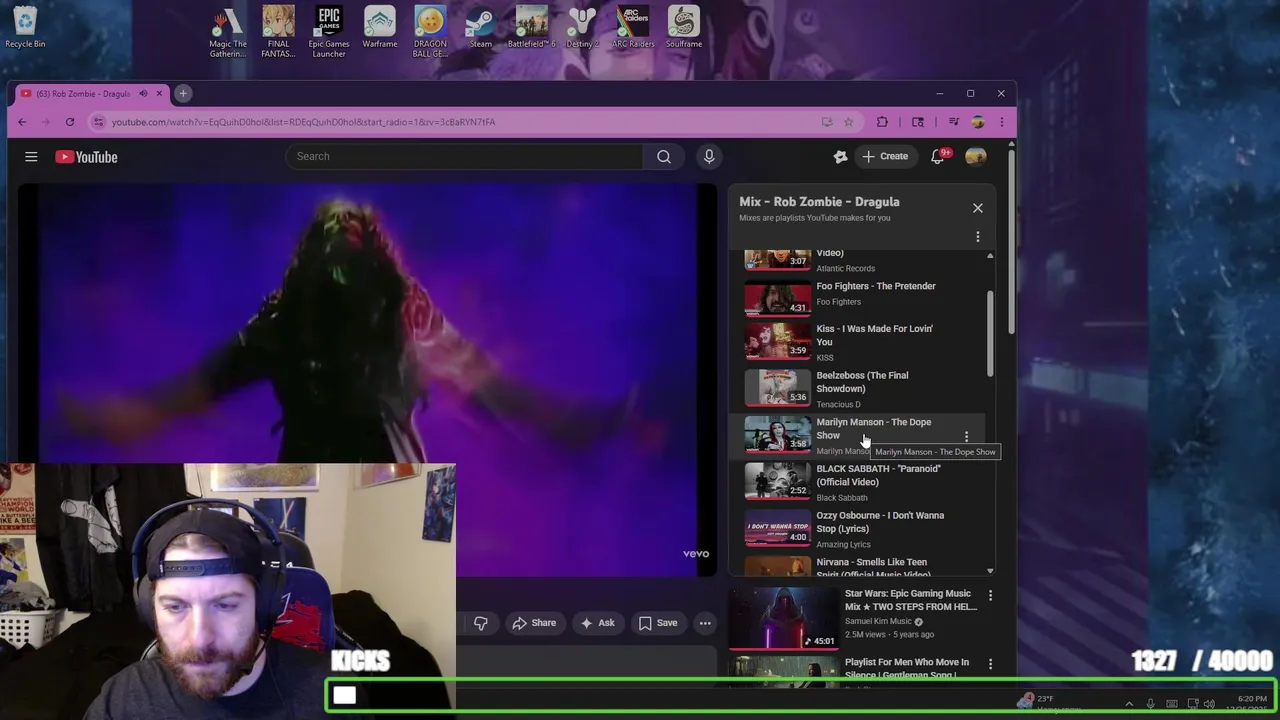
Task: Launch Battlefield 6 desktop shortcut
Action: click(x=531, y=28)
